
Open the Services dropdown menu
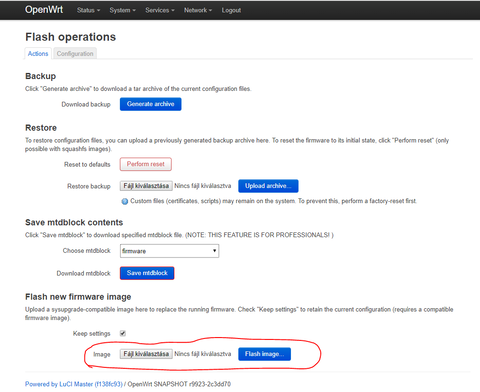coord(160,10)
